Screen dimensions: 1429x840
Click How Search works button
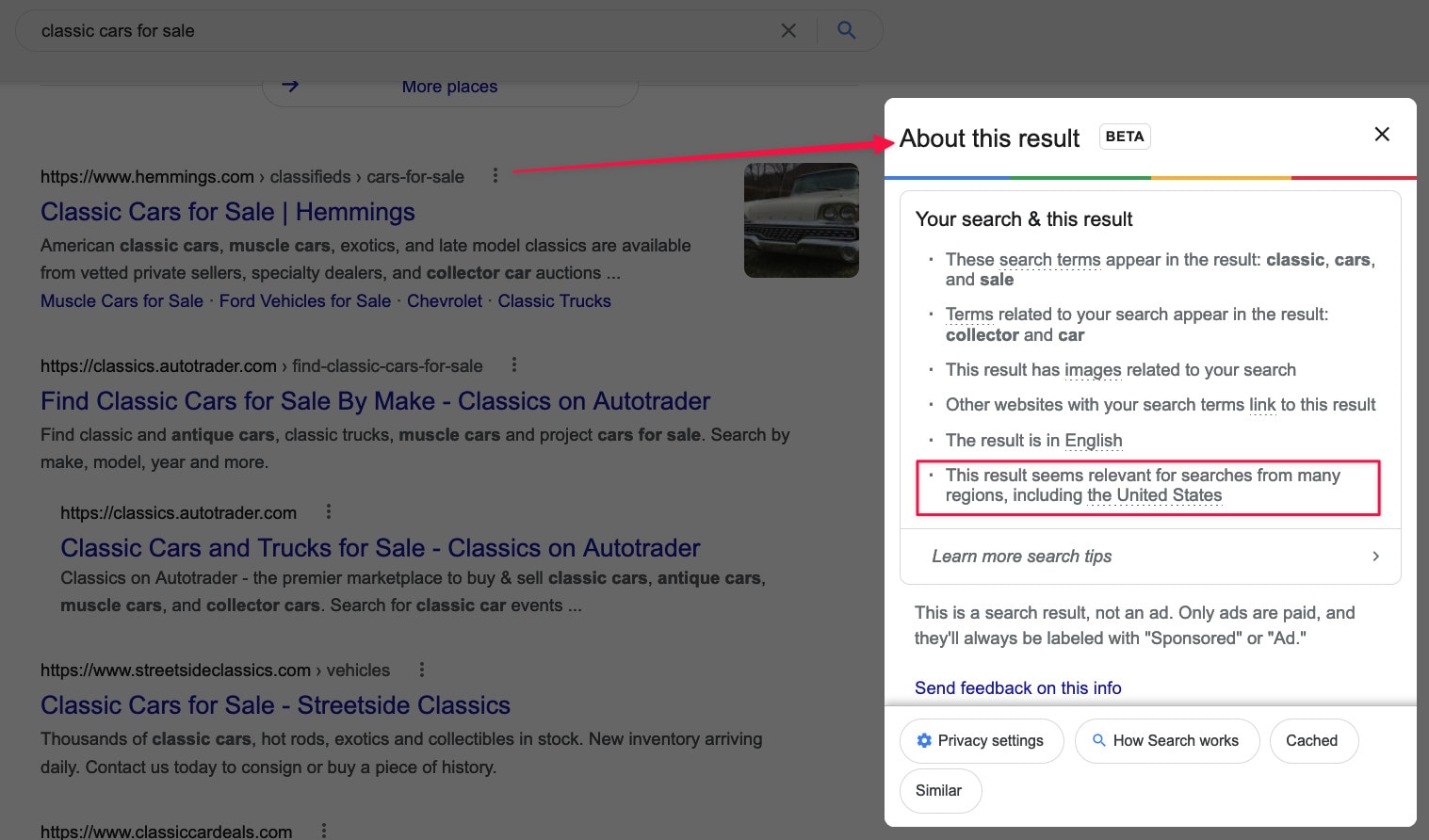(1166, 741)
